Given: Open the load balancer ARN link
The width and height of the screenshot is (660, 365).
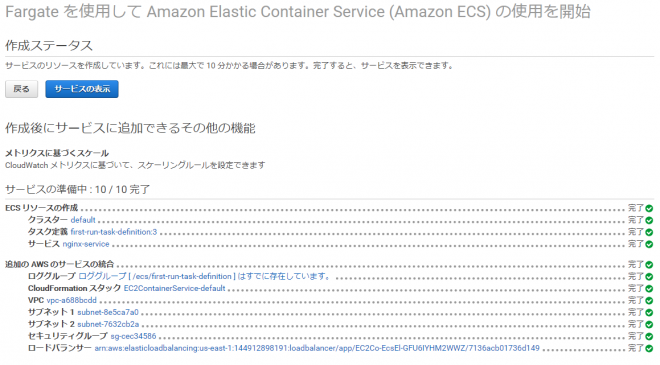Looking at the screenshot, I should tap(317, 348).
